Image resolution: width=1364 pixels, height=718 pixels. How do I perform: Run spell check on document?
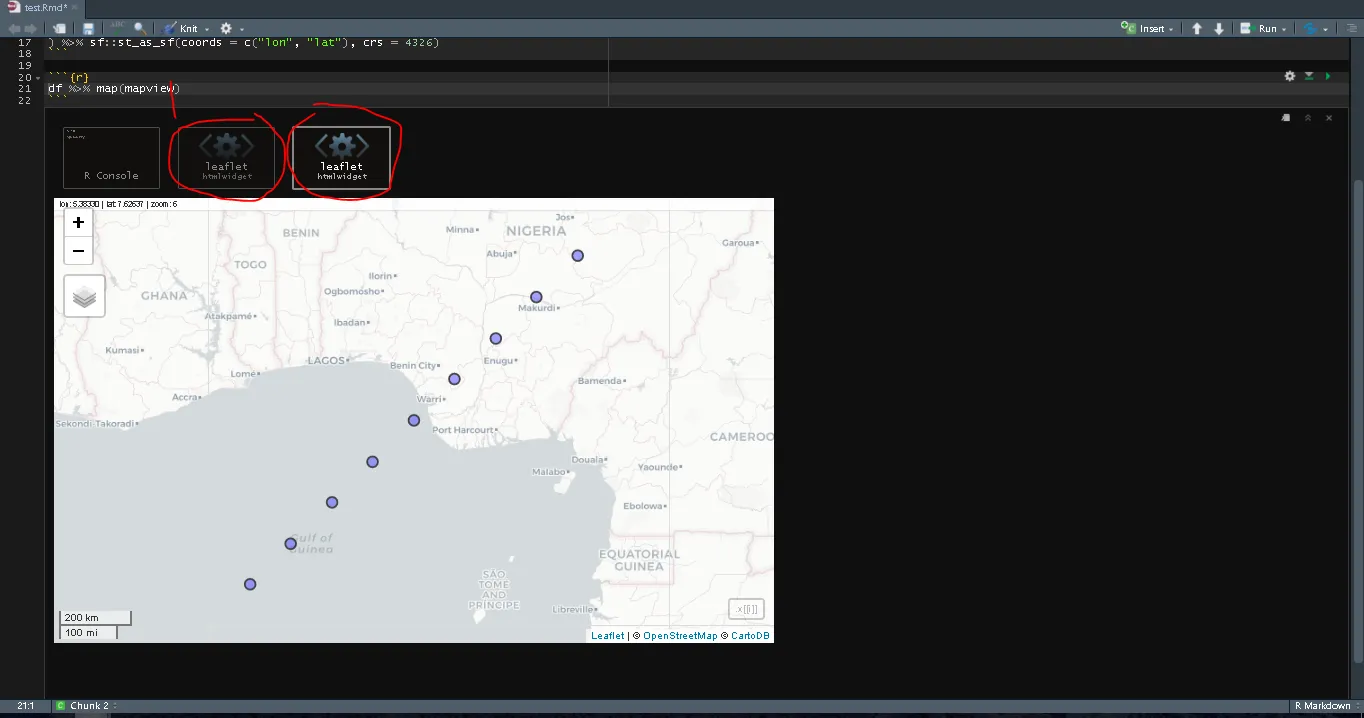[118, 28]
